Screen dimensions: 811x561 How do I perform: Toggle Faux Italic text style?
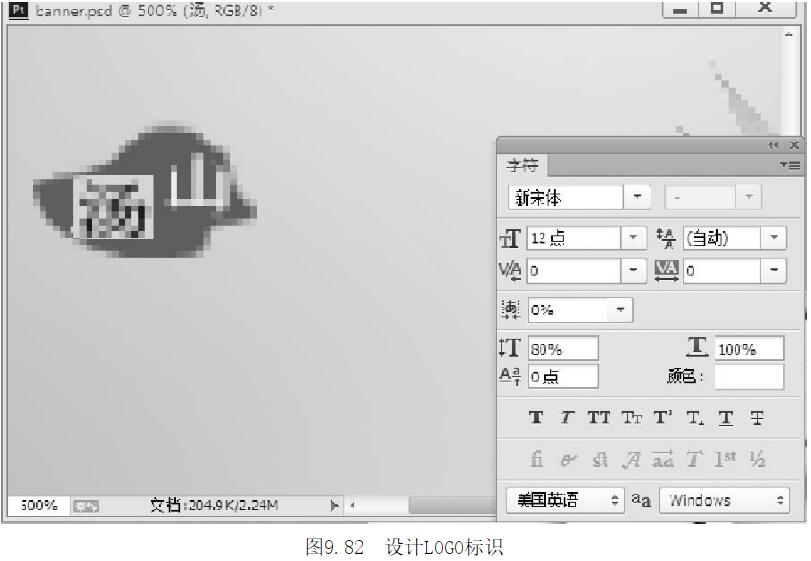tap(567, 417)
